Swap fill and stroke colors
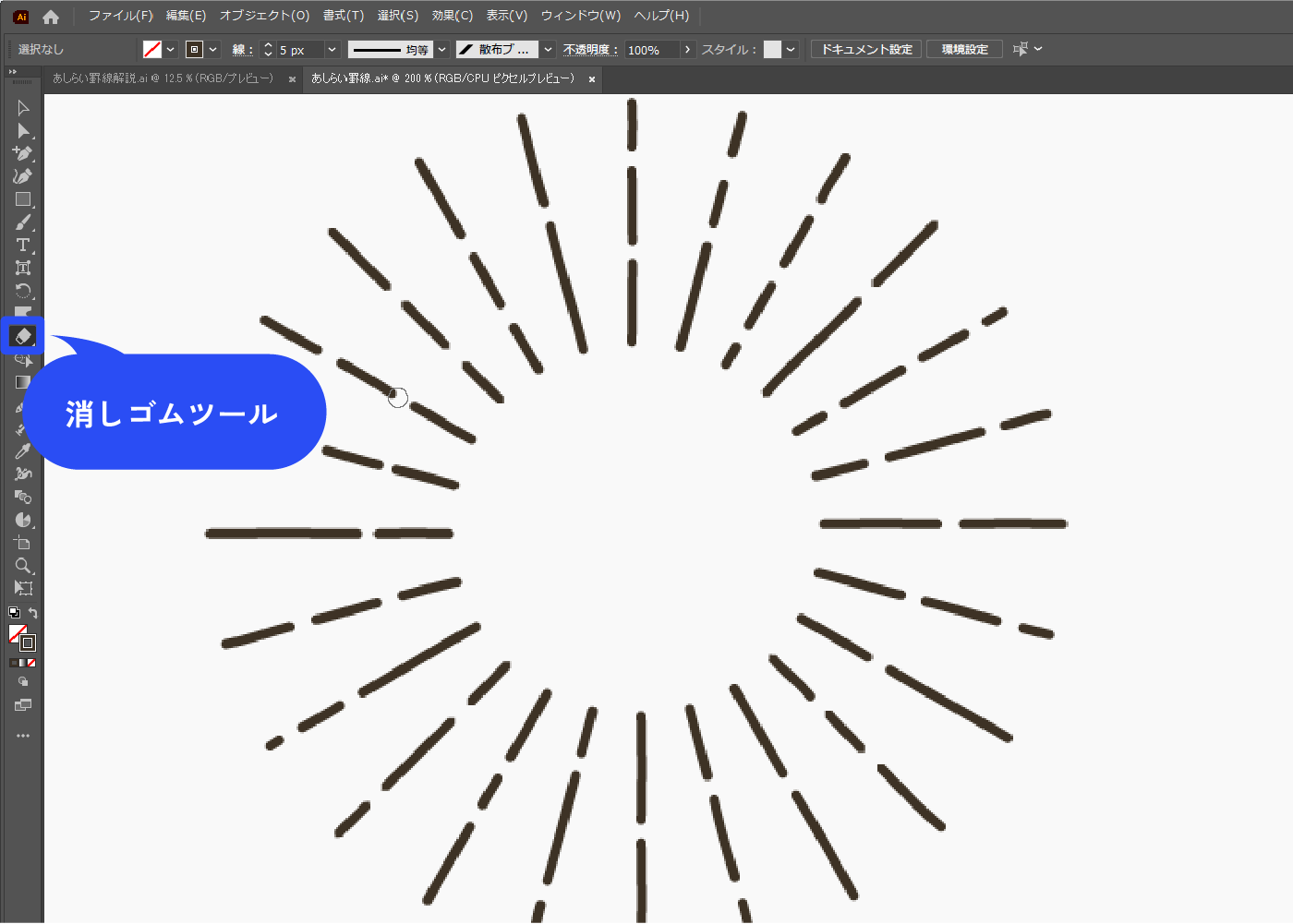The height and width of the screenshot is (924, 1293). point(33,613)
